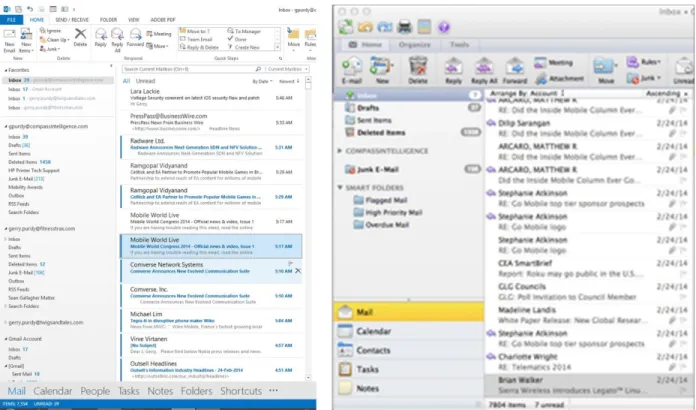The image size is (696, 410).
Task: Switch to the FOLDER ribbon tab
Action: click(x=108, y=20)
